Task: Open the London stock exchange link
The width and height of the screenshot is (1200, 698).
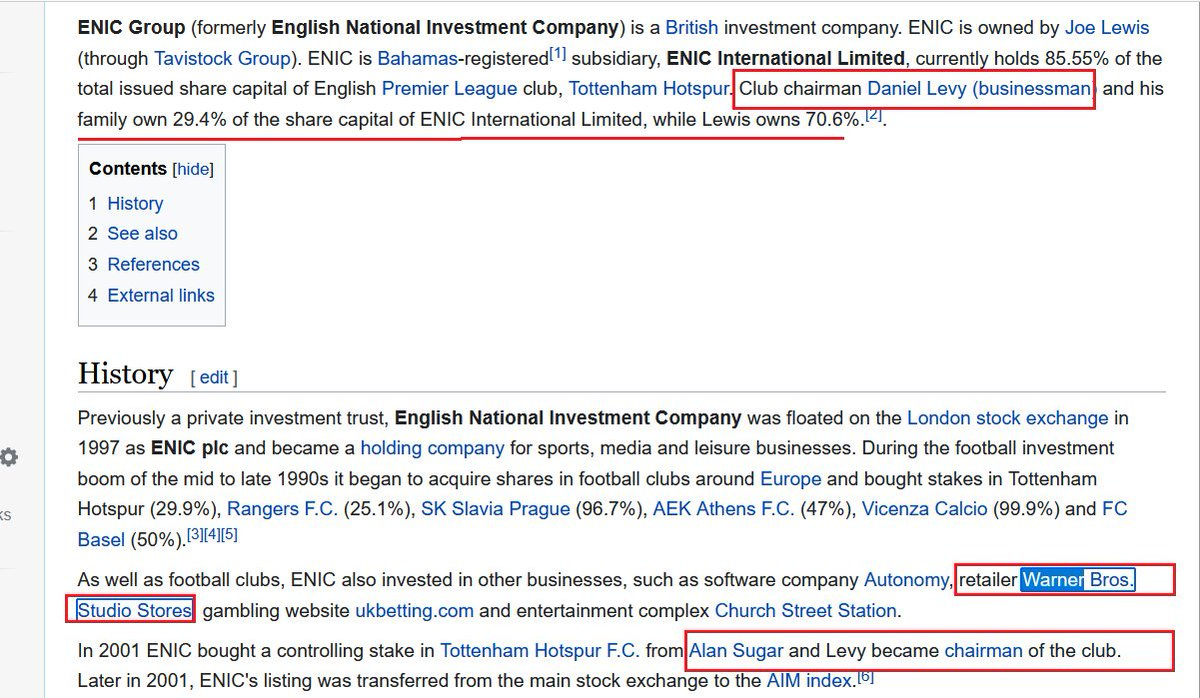Action: pos(1008,418)
